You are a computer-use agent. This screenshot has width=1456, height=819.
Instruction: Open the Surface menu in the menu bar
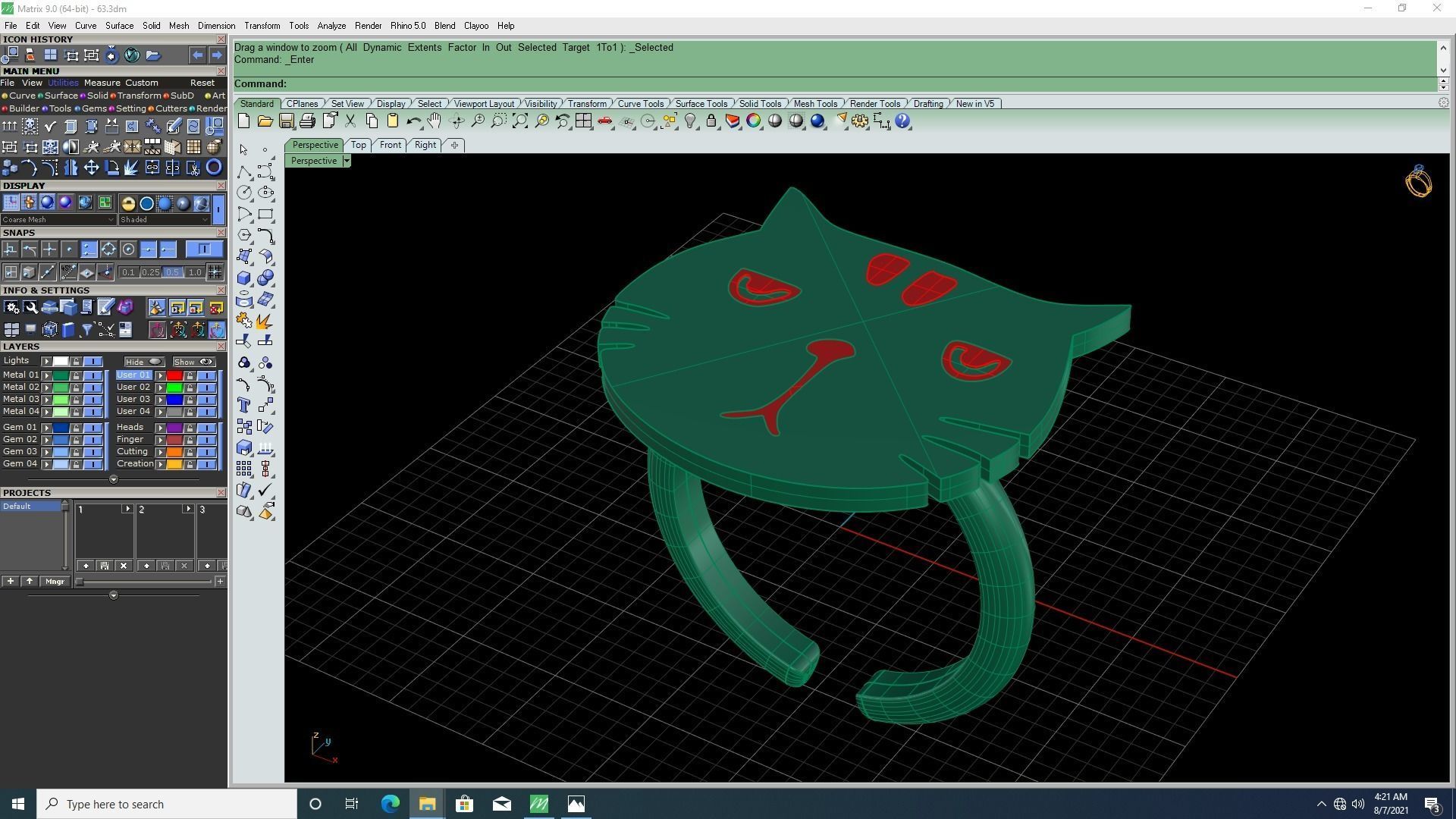[x=119, y=26]
